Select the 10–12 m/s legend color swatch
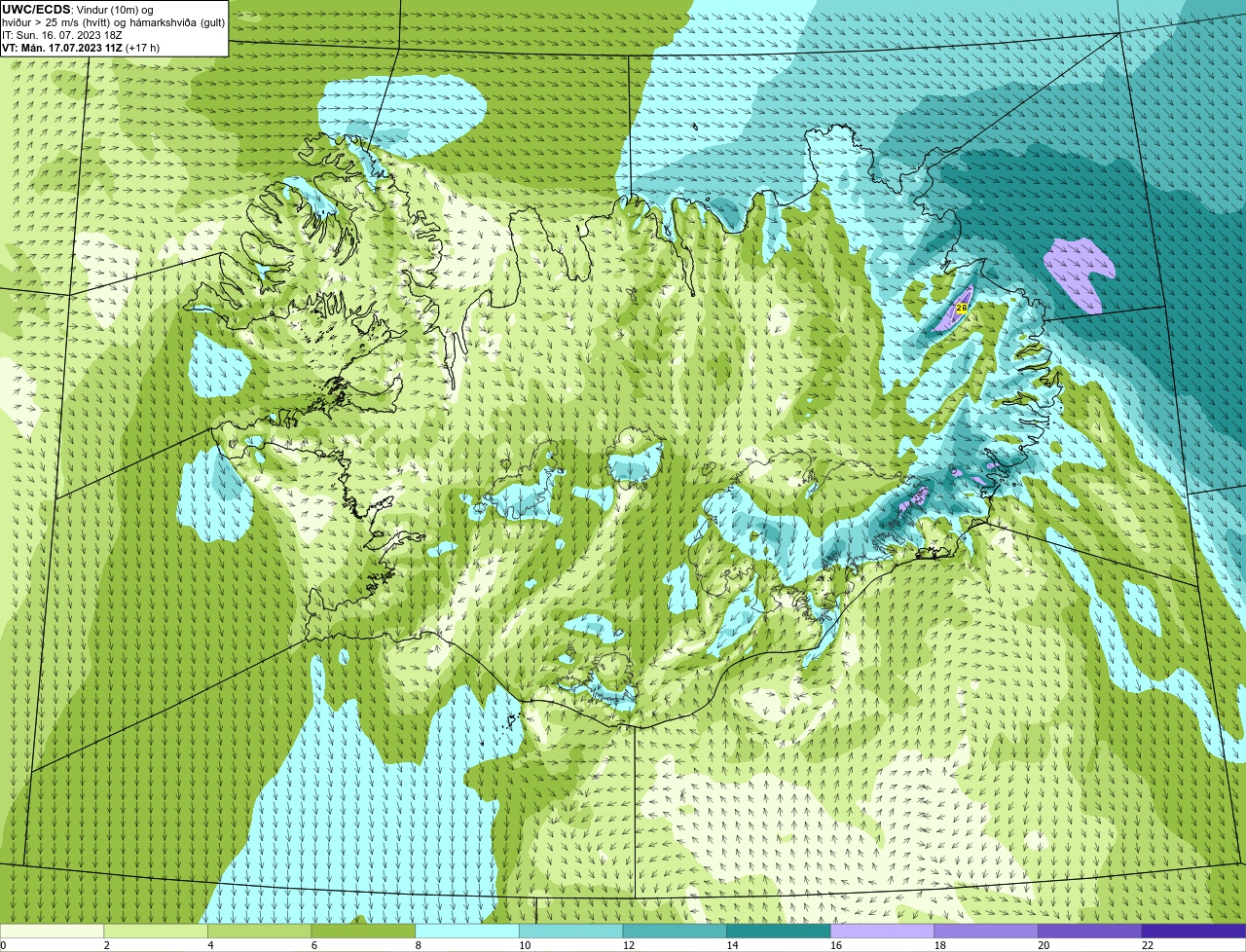The width and height of the screenshot is (1246, 952). coord(570,931)
